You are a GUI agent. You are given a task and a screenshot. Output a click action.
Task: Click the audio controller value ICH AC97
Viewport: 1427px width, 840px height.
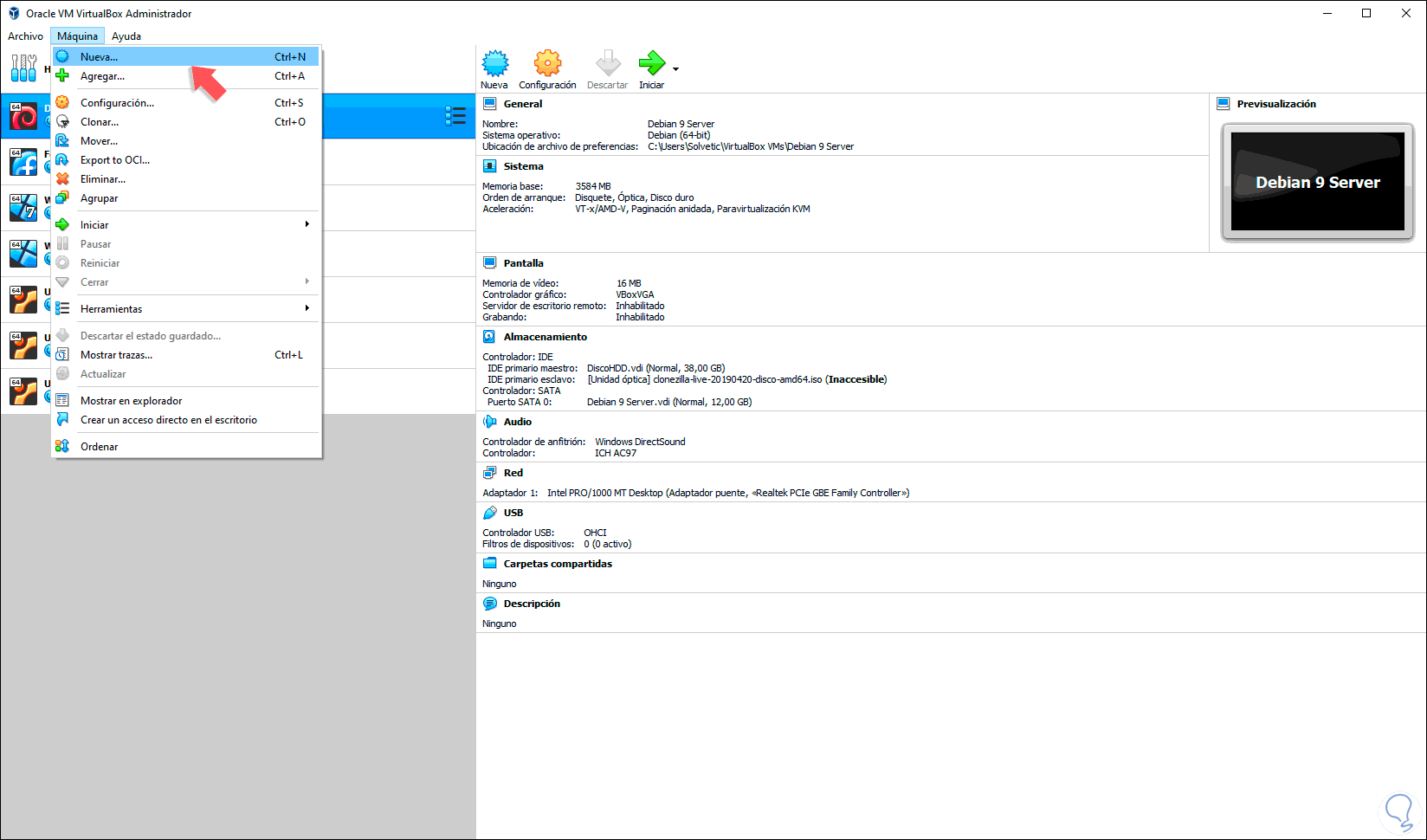(616, 453)
